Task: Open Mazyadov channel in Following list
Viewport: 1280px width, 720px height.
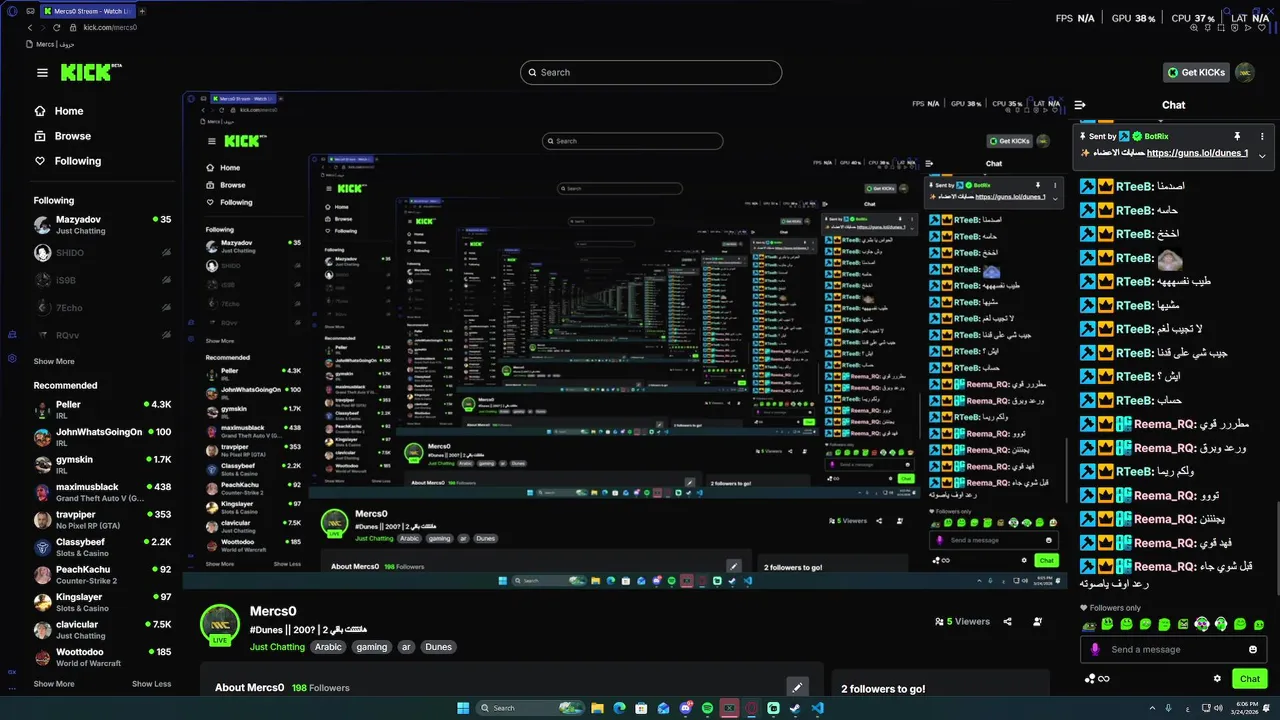Action: click(102, 224)
